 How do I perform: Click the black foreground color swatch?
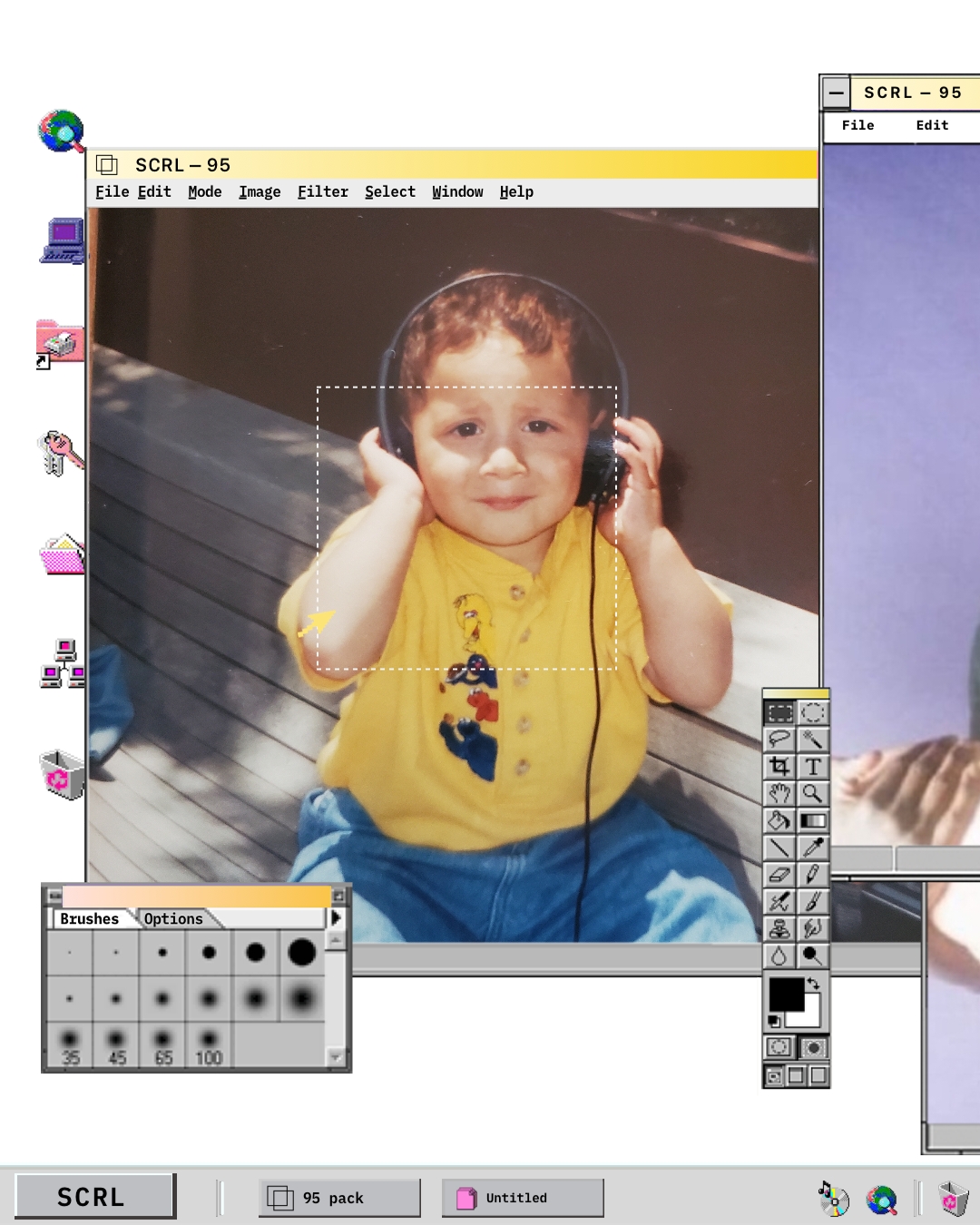785,995
